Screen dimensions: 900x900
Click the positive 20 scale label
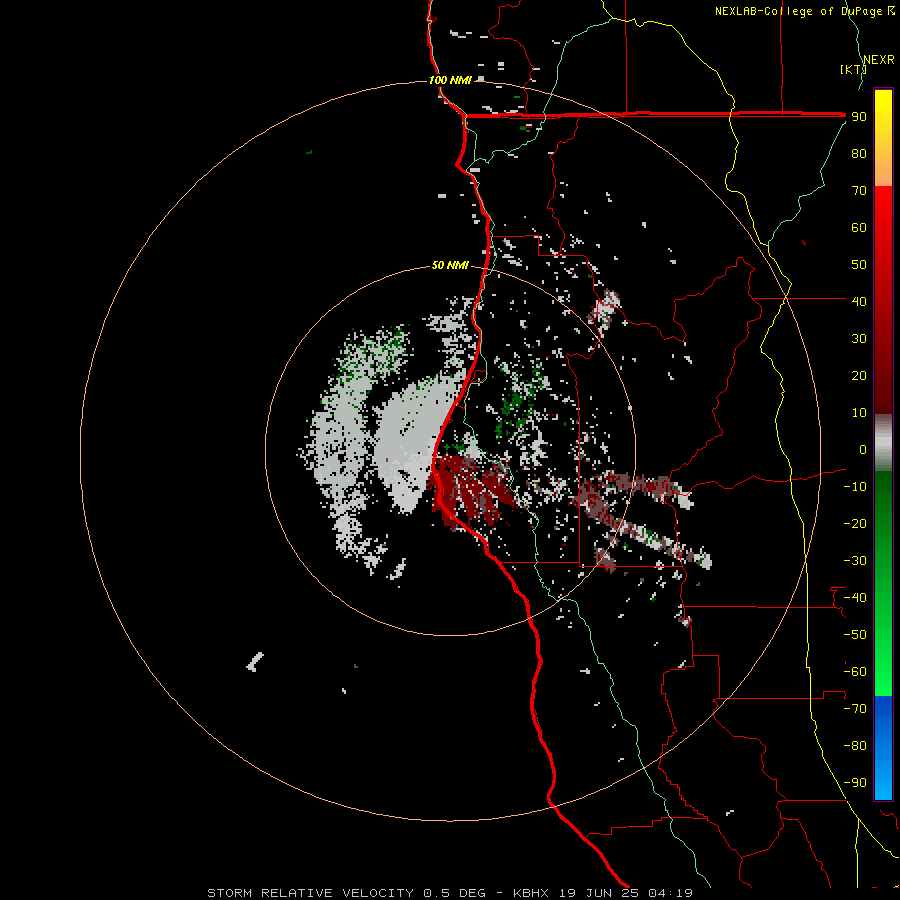859,375
